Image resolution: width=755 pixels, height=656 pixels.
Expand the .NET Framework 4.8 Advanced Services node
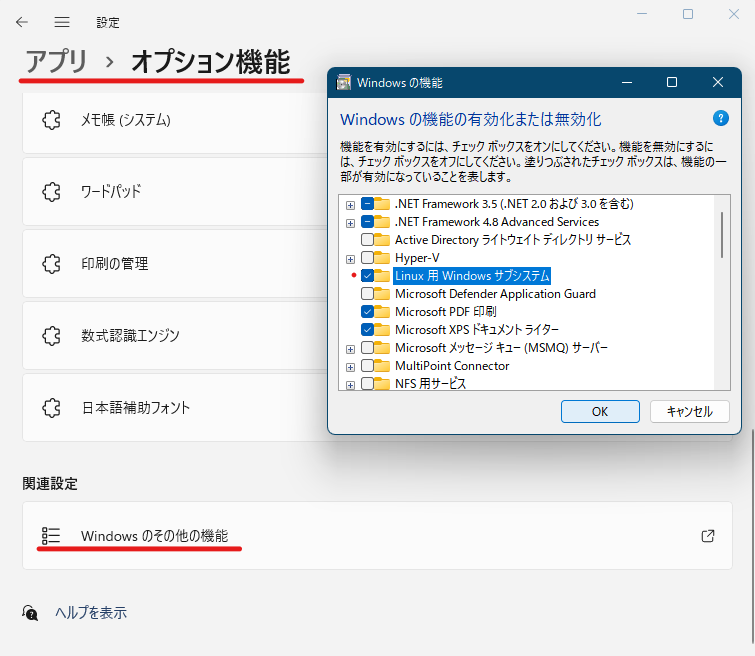pyautogui.click(x=351, y=223)
